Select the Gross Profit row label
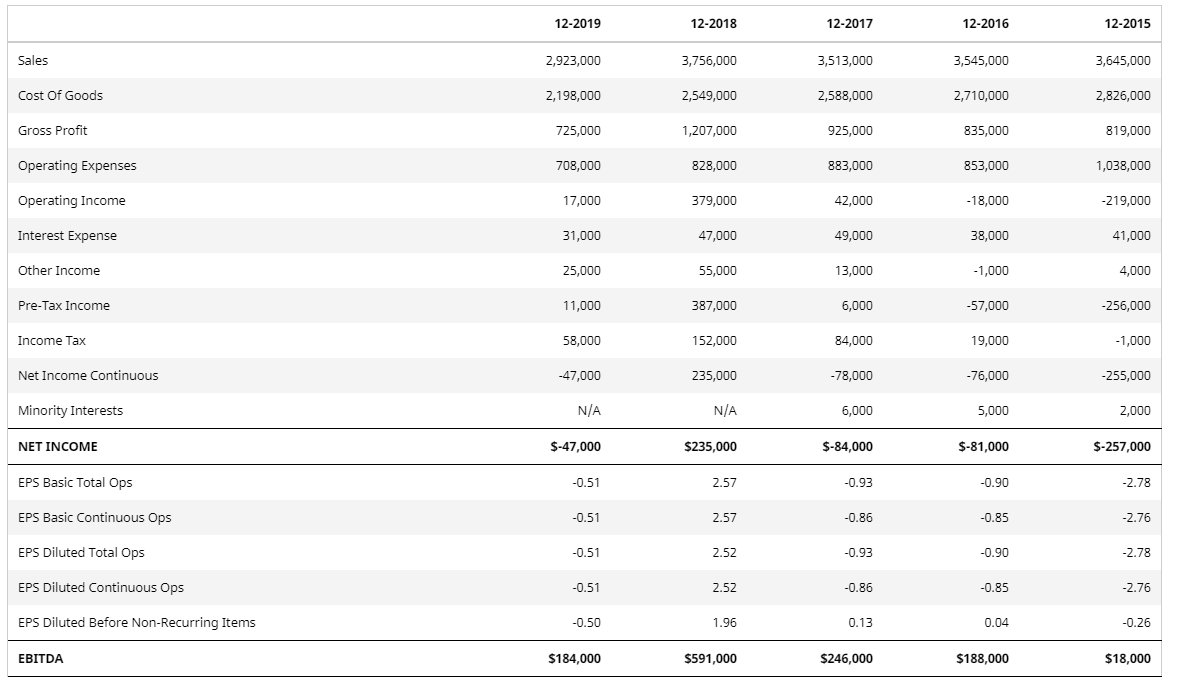This screenshot has width=1181, height=678. coord(53,131)
